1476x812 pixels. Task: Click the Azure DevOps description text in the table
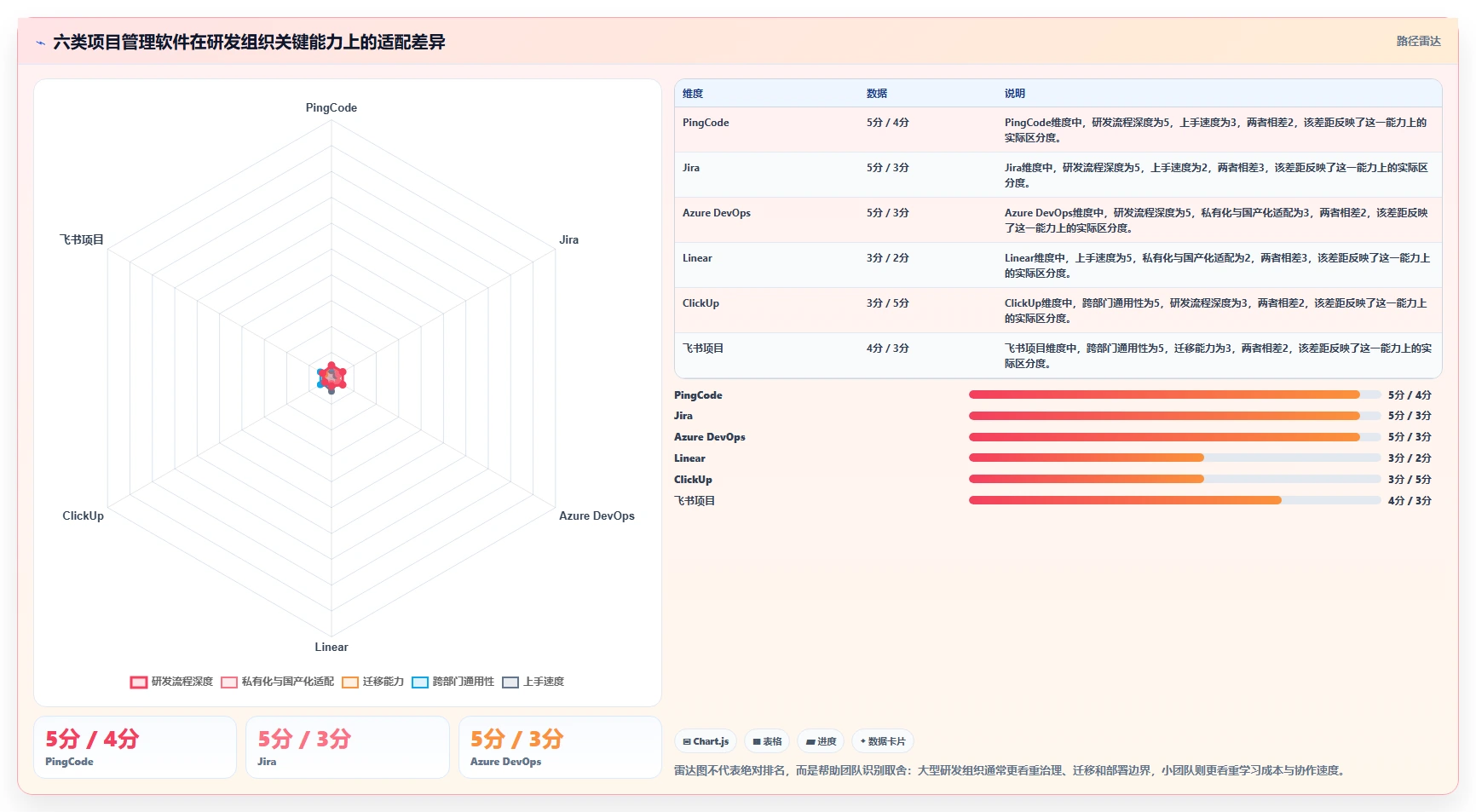1216,221
